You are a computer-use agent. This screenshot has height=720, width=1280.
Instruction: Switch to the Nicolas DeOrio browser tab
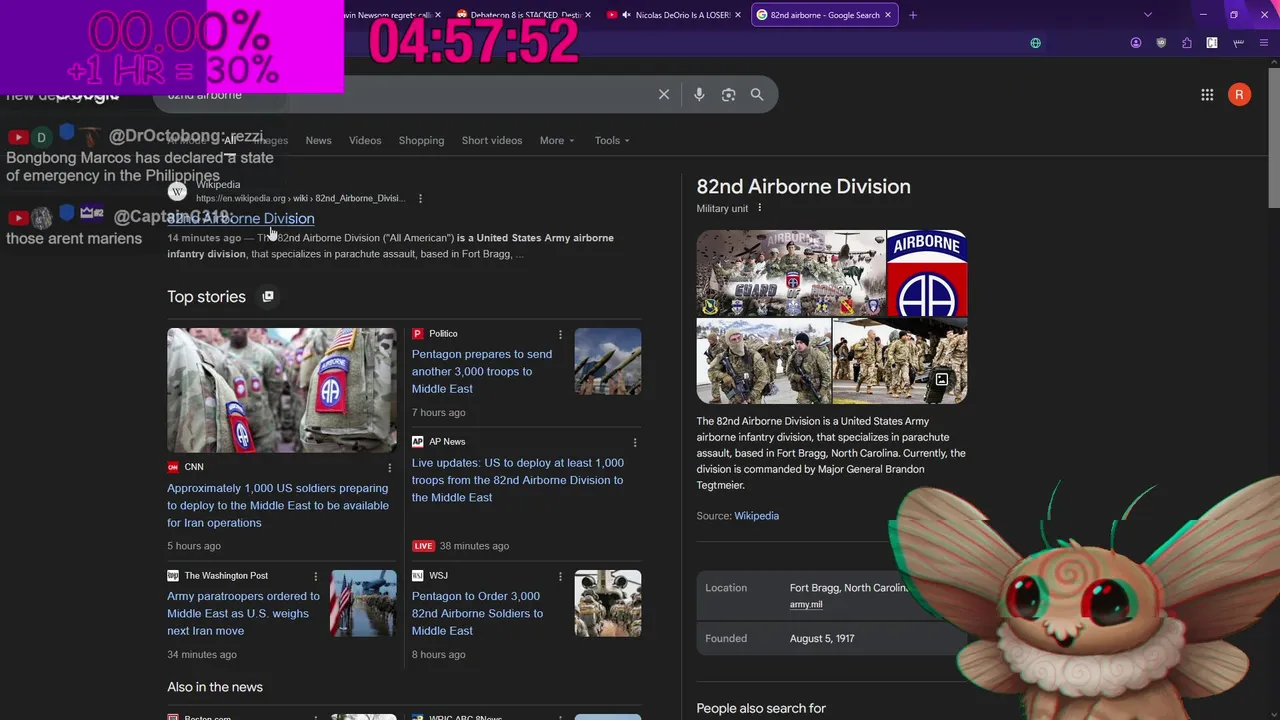673,15
